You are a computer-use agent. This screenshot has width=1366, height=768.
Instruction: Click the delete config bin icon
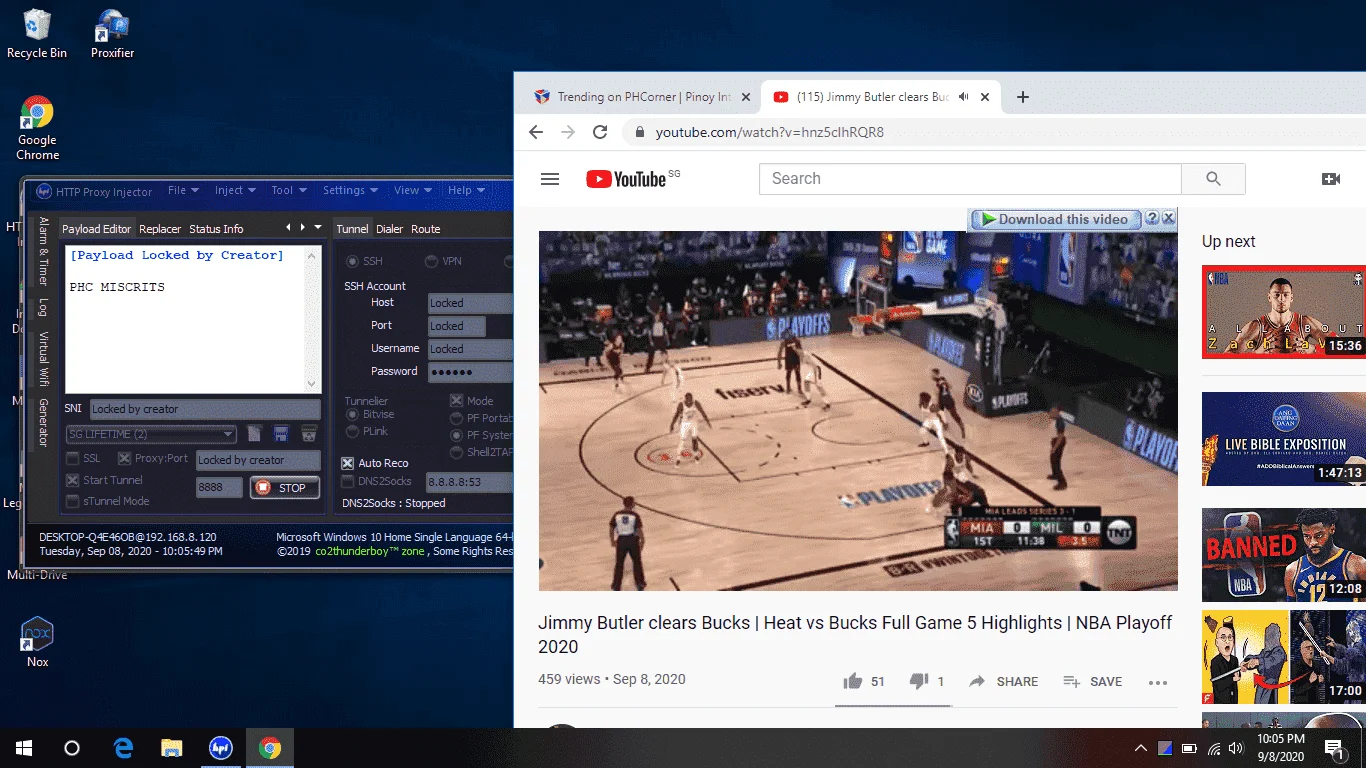(x=309, y=434)
